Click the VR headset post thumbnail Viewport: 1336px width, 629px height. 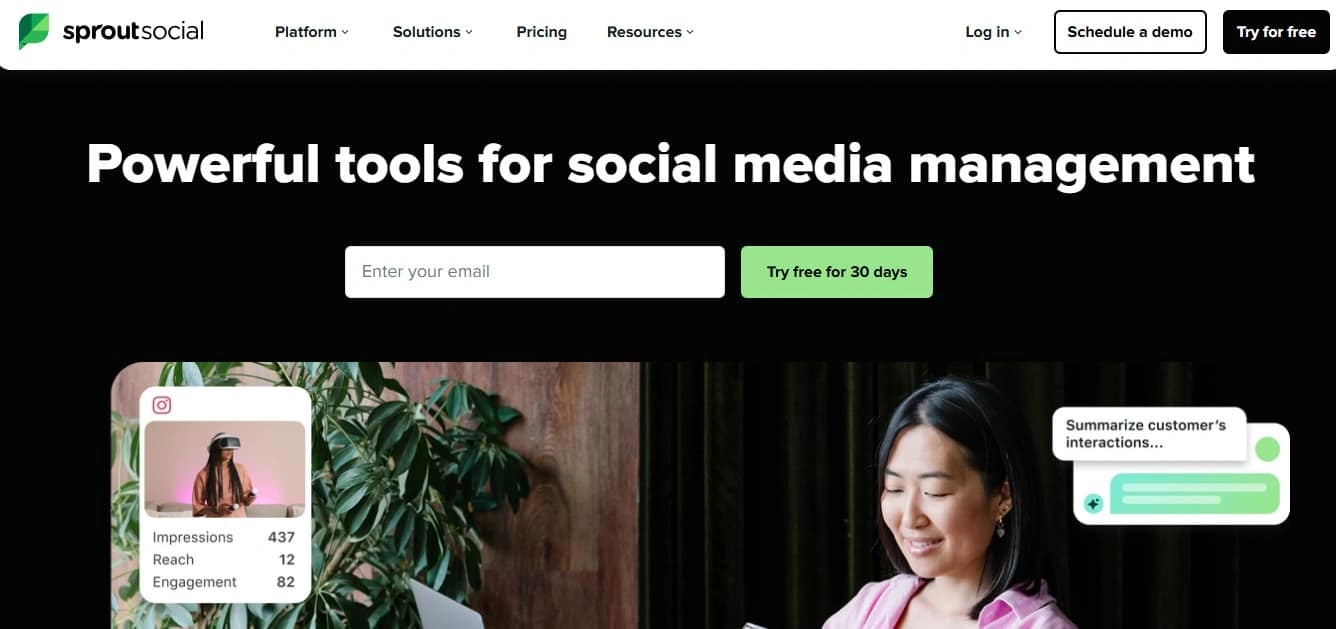pos(225,469)
